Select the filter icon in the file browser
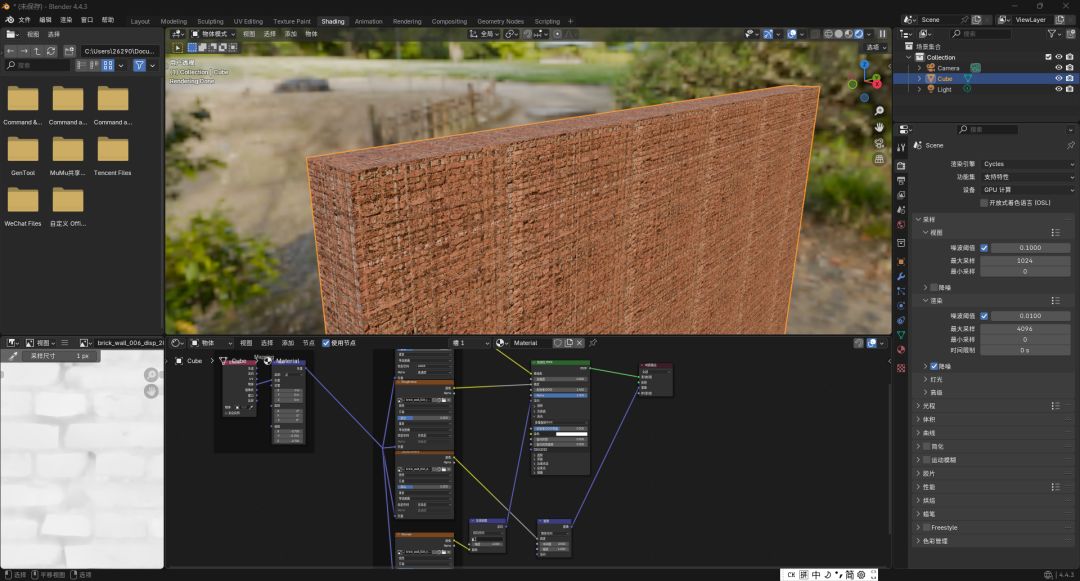This screenshot has height=581, width=1080. point(139,65)
